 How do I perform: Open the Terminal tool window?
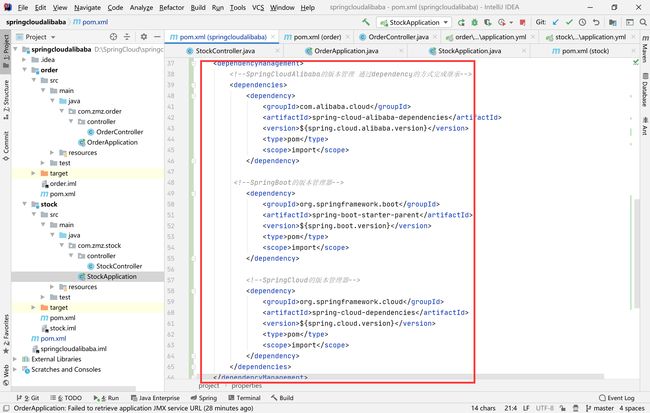pos(245,398)
